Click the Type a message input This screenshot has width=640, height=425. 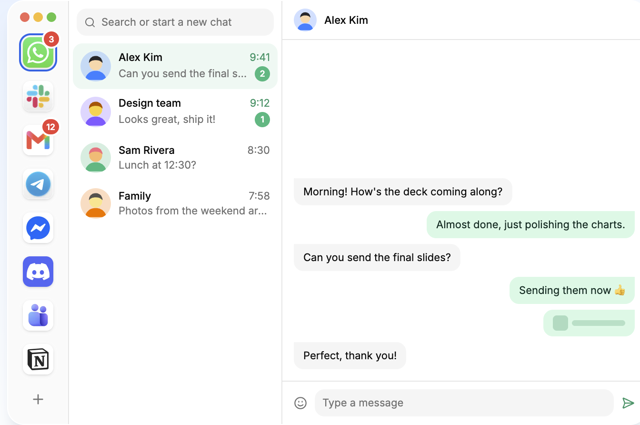[x=464, y=403]
